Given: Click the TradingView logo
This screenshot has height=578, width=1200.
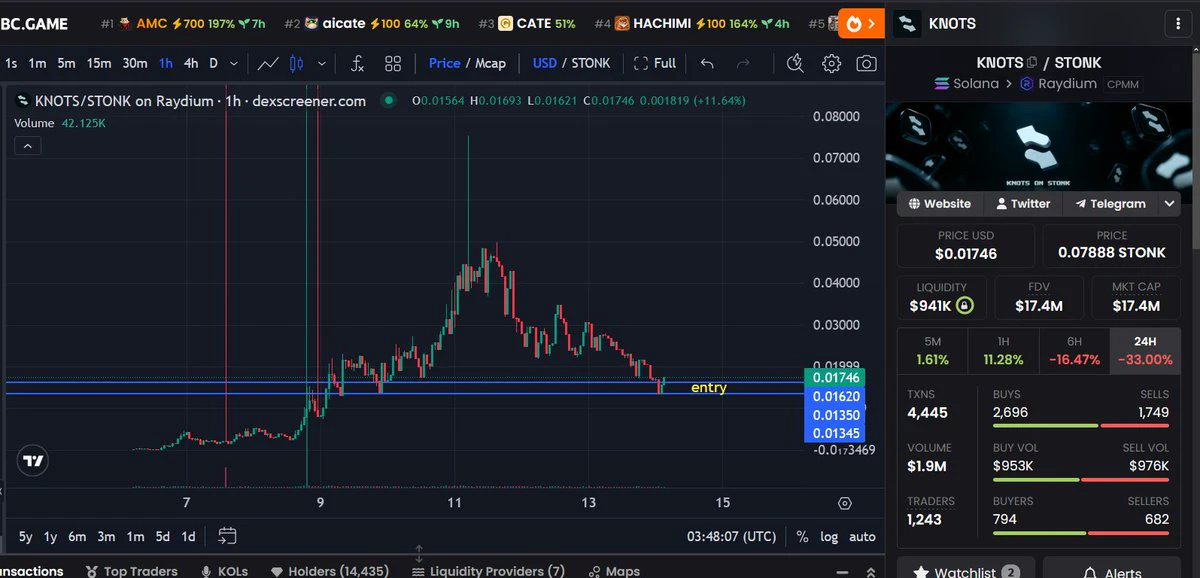Looking at the screenshot, I should (x=35, y=461).
